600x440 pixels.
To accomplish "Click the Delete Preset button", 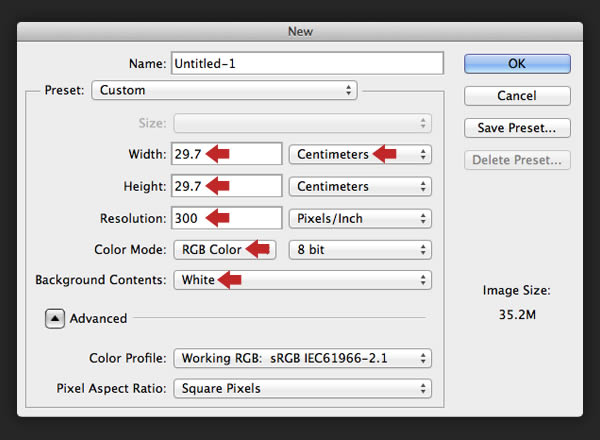I will point(517,159).
